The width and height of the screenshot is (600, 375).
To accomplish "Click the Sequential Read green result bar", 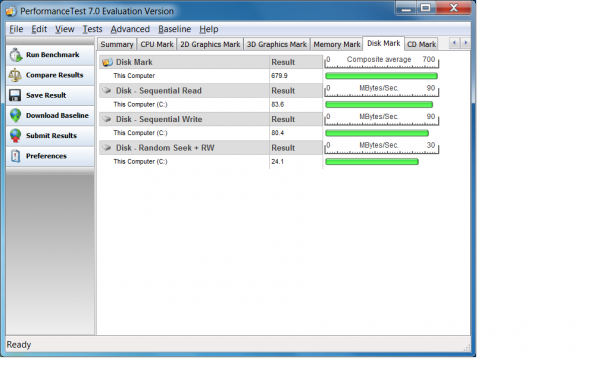I will click(379, 104).
